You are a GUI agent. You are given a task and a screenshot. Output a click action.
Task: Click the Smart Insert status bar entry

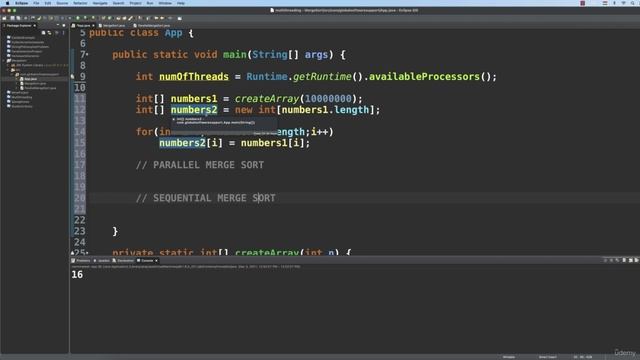point(547,357)
